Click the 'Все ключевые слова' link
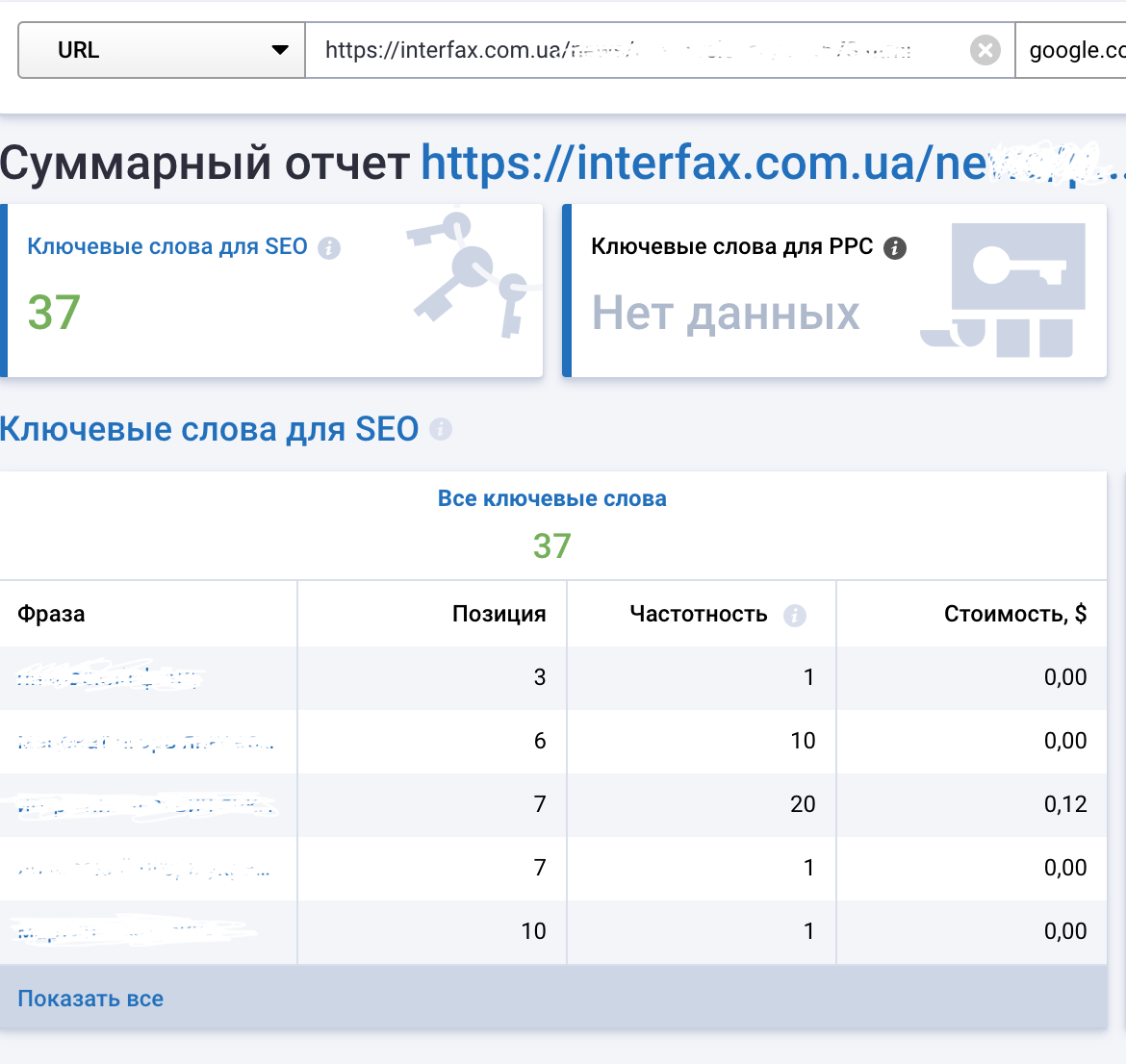Viewport: 1126px width, 1064px height. (x=552, y=498)
